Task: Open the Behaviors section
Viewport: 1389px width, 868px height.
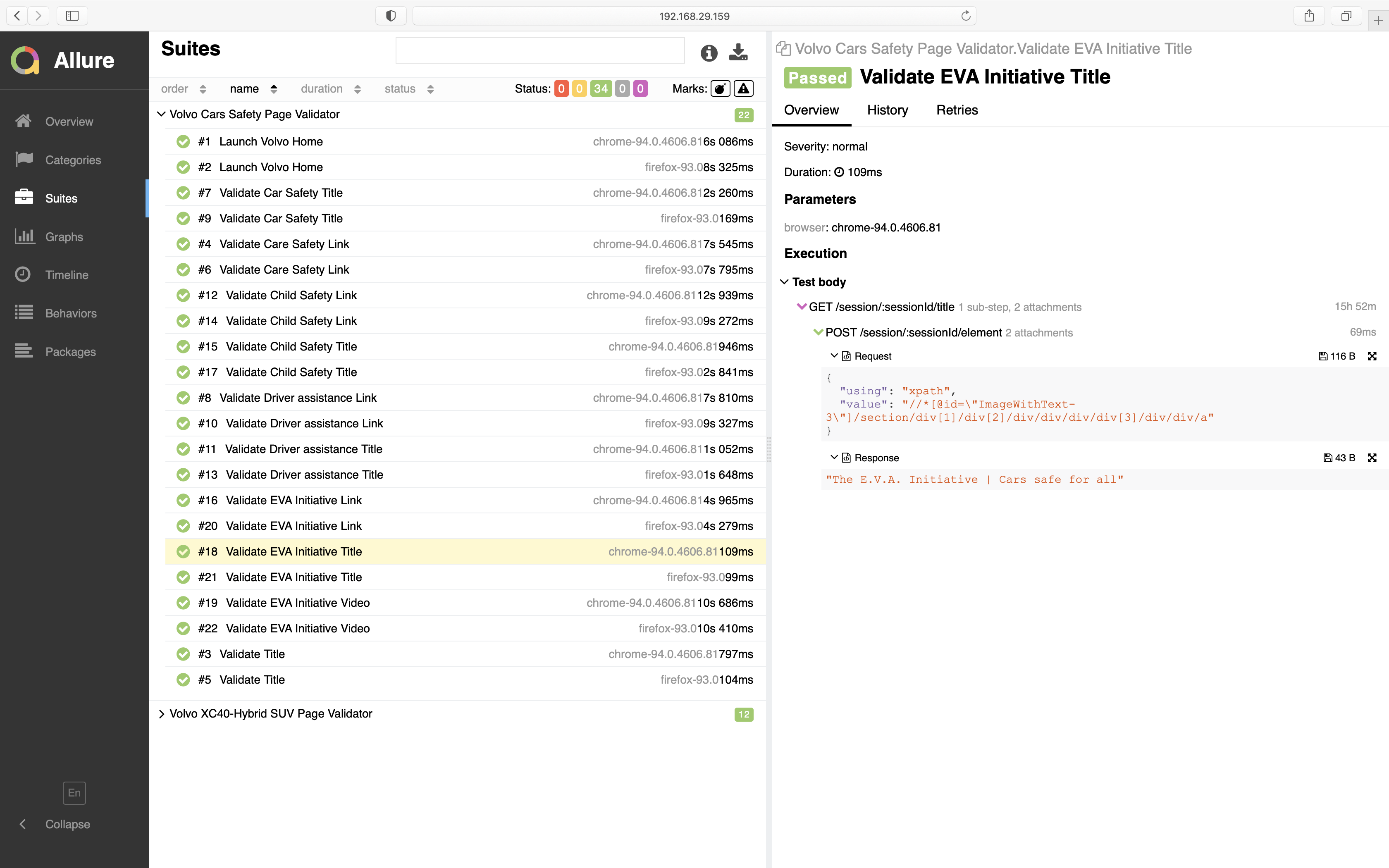Action: pos(71,313)
